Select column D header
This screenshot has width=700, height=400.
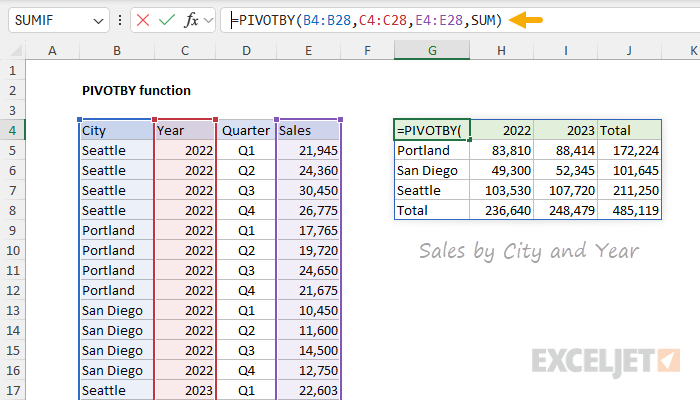click(x=246, y=50)
